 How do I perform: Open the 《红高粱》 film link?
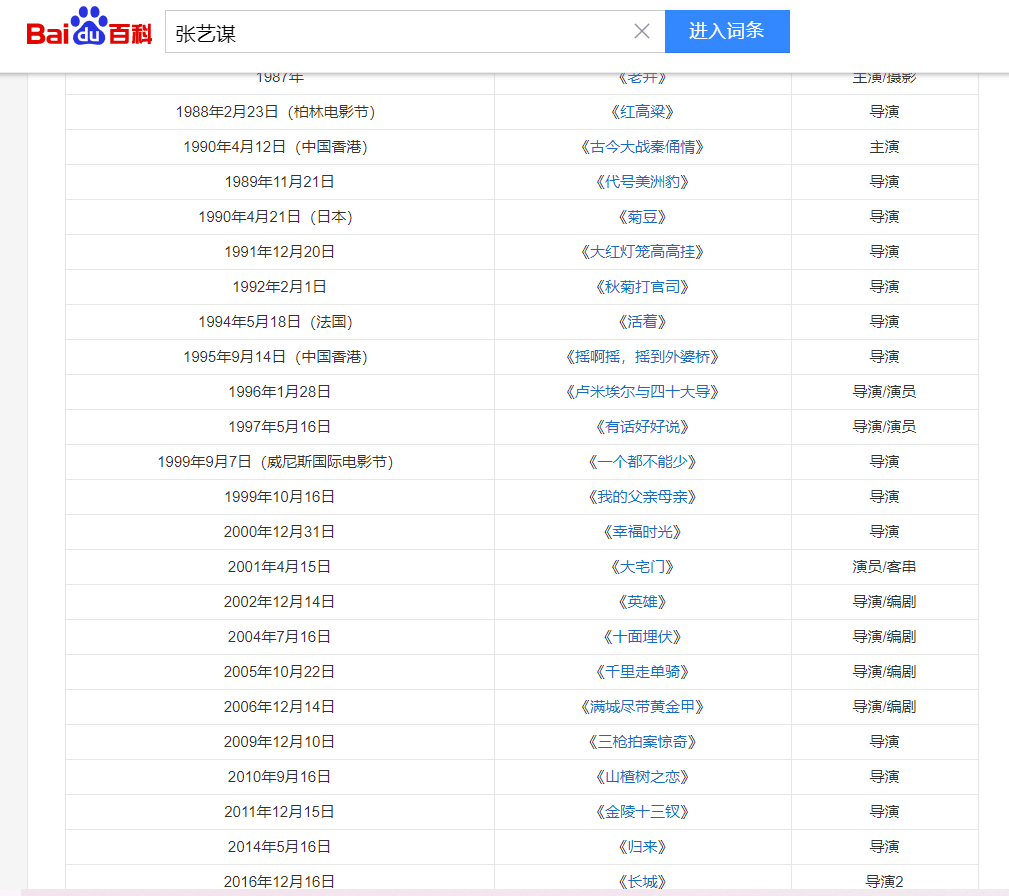point(642,112)
